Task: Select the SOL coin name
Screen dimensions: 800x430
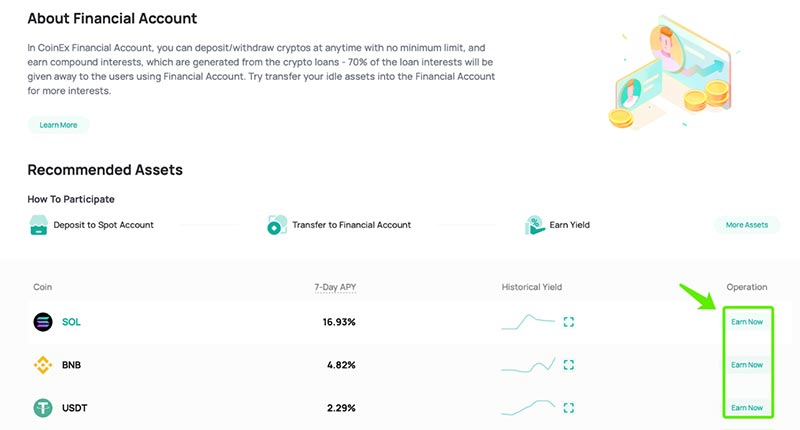Action: point(71,322)
